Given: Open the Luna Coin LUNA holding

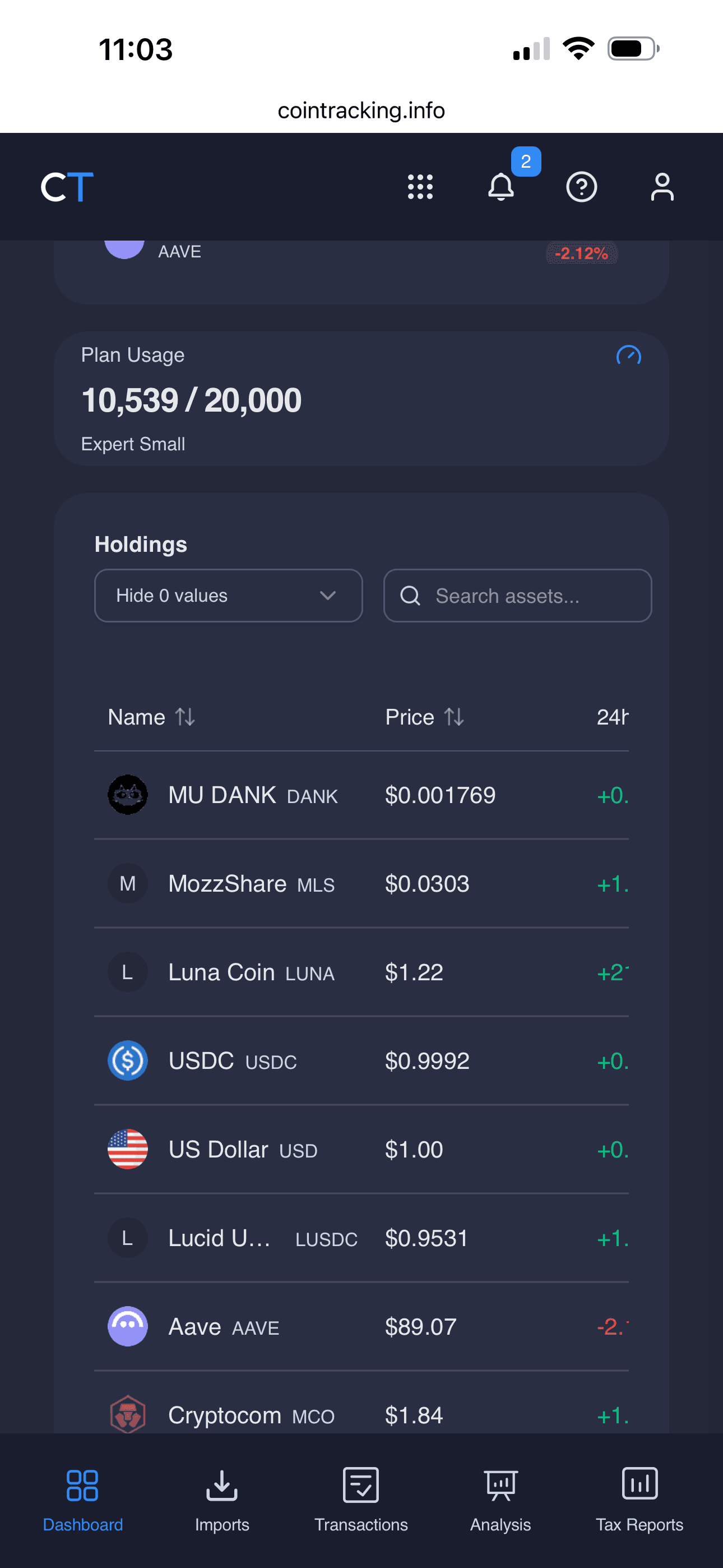Looking at the screenshot, I should click(x=361, y=972).
